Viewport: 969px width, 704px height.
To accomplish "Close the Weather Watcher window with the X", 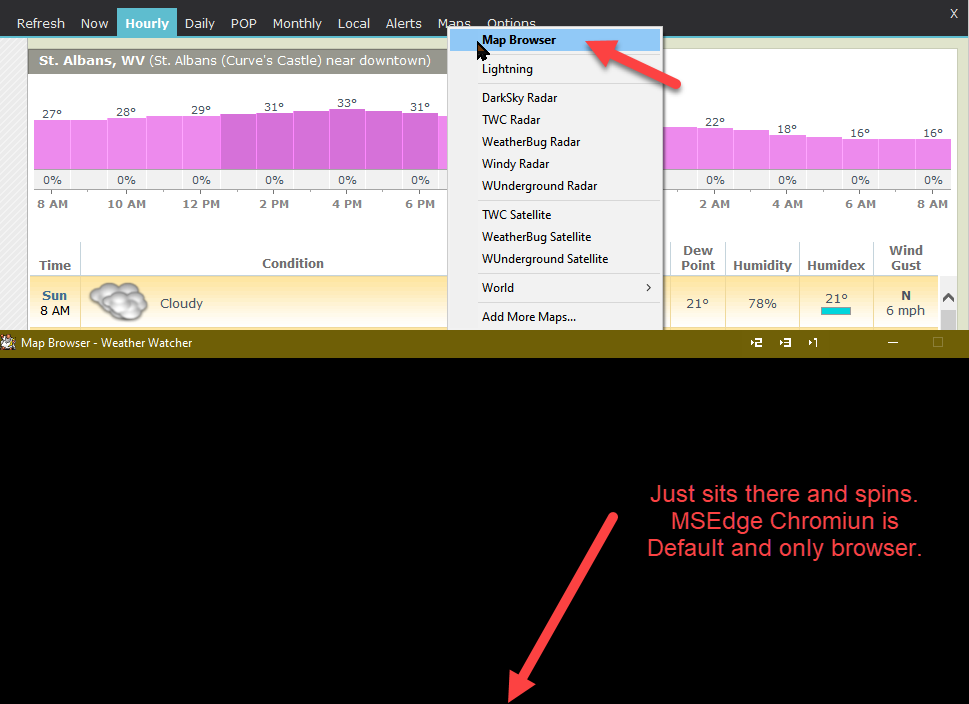I will click(x=953, y=12).
